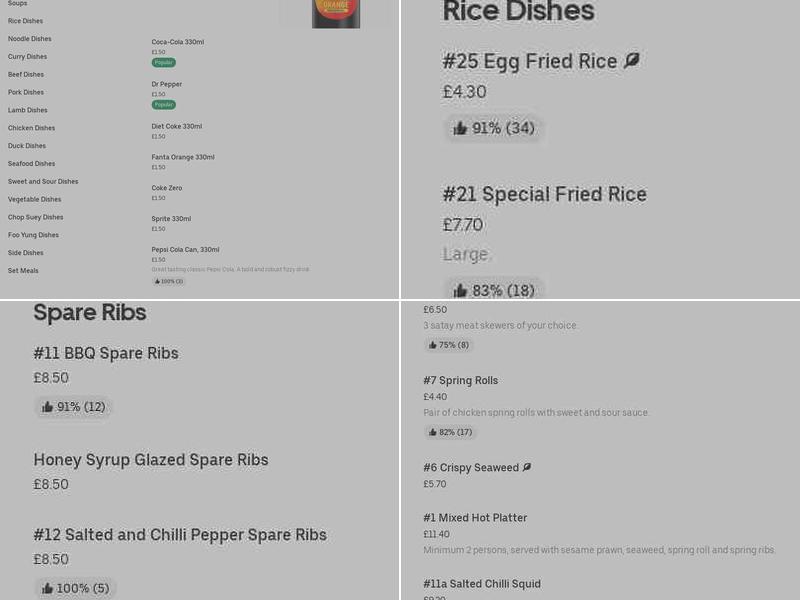Click the orange drink bottle thumbnail
Screen dimensions: 800x600
pyautogui.click(x=336, y=14)
